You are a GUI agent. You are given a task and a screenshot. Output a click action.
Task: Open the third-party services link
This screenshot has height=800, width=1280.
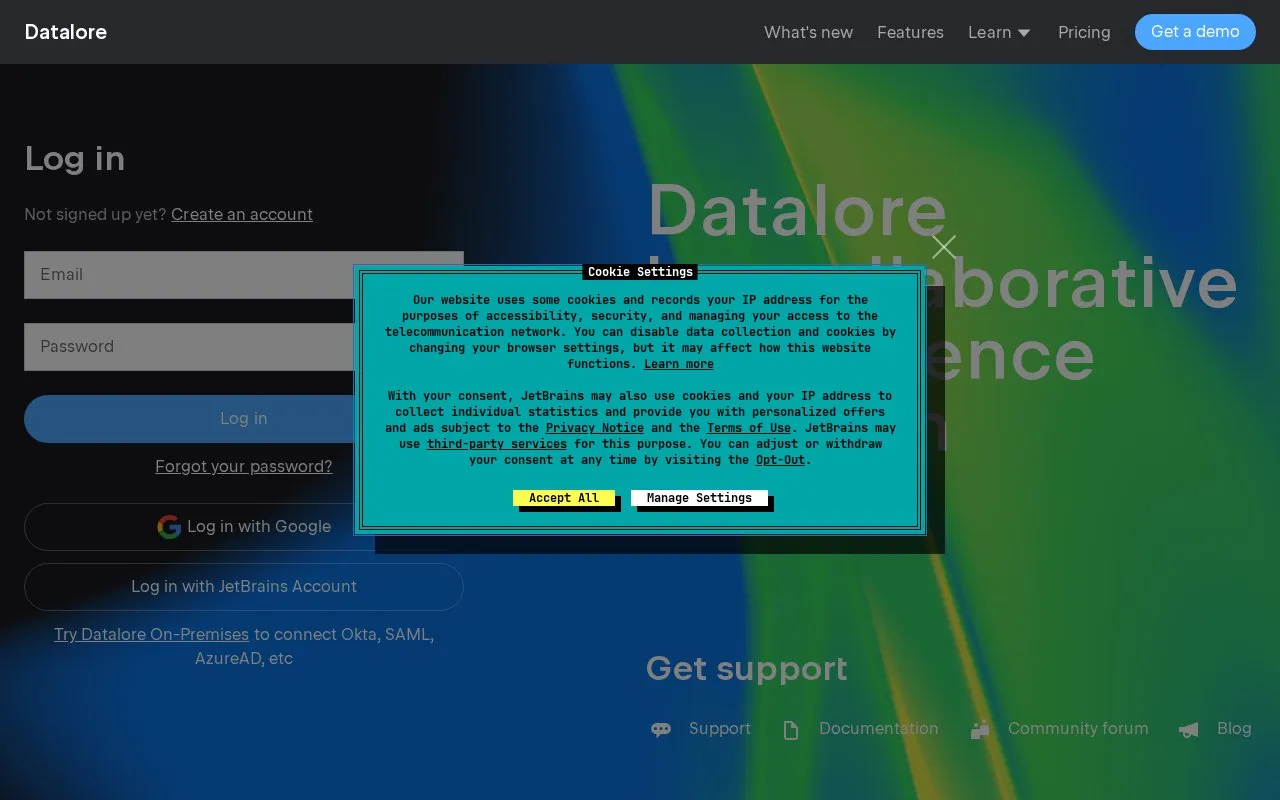[x=497, y=444]
